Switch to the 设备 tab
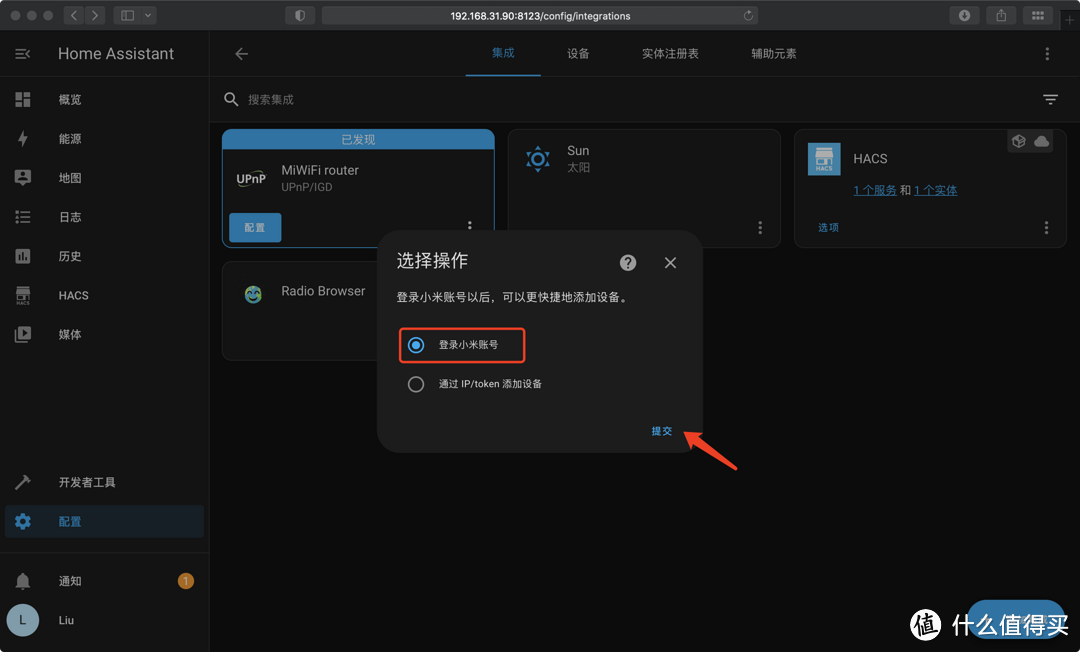 point(578,55)
